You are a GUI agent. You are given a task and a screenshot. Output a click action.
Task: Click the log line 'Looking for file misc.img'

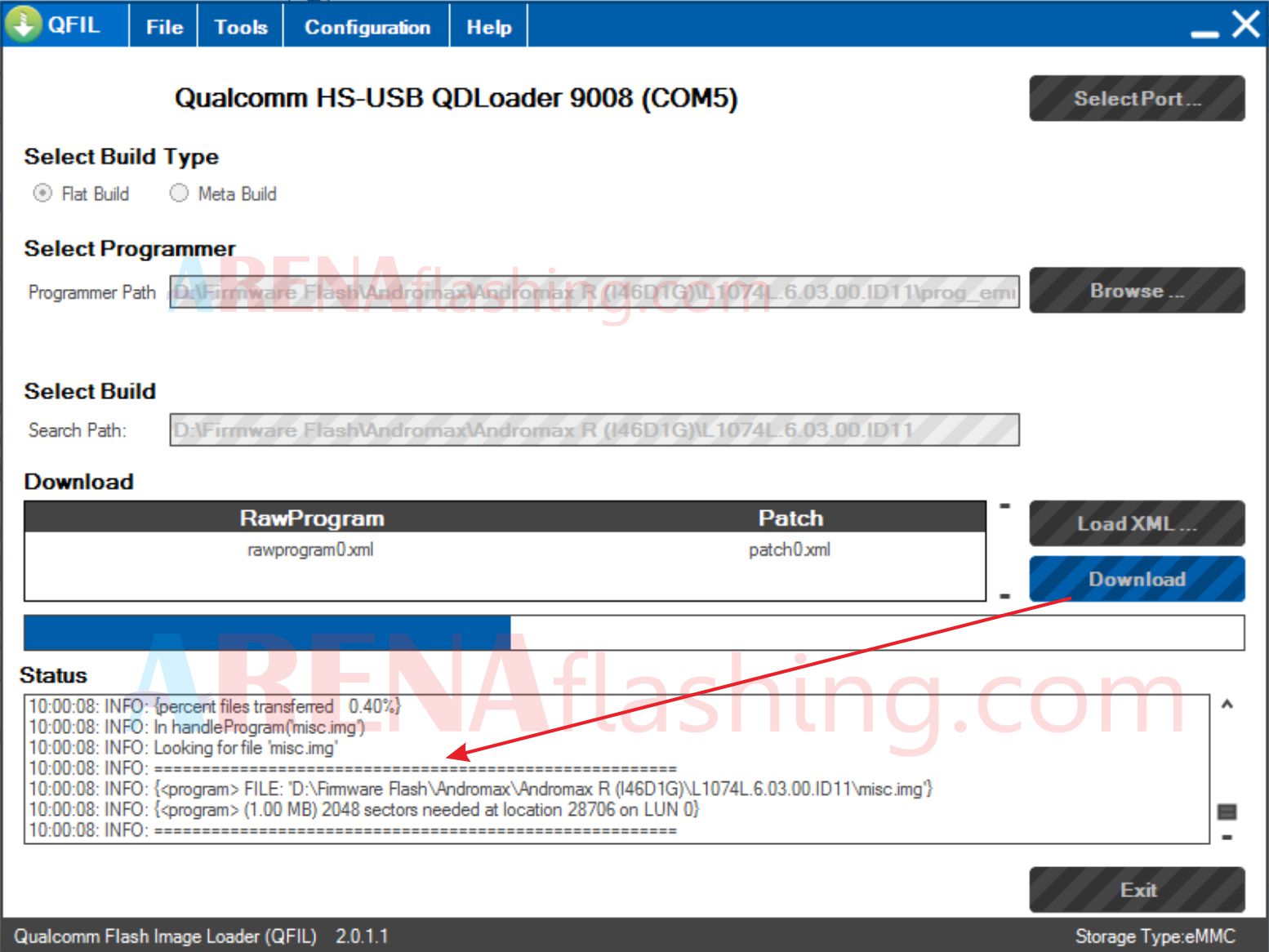[184, 747]
